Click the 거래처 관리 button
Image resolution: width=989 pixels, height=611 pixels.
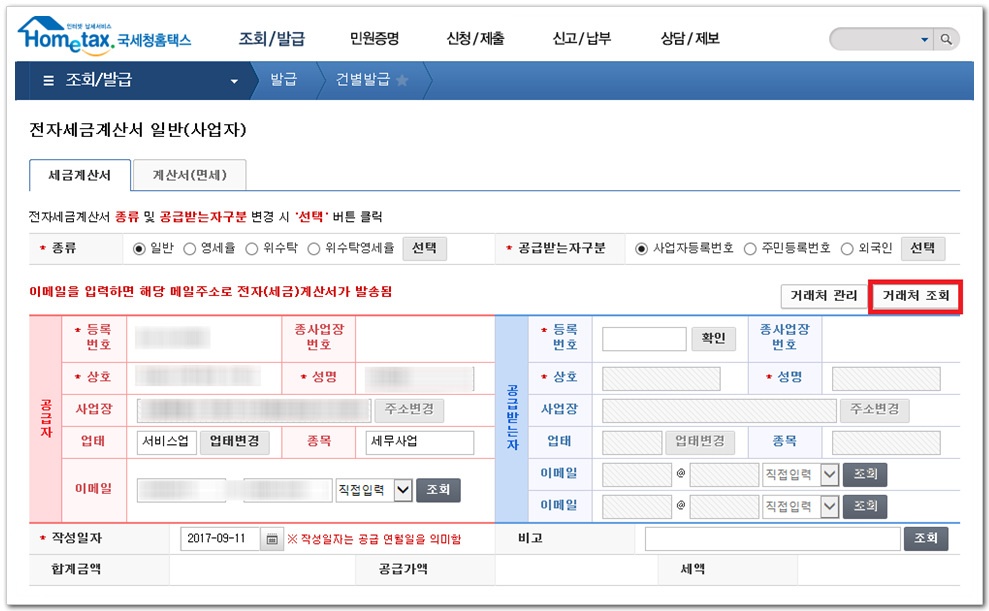pos(822,296)
